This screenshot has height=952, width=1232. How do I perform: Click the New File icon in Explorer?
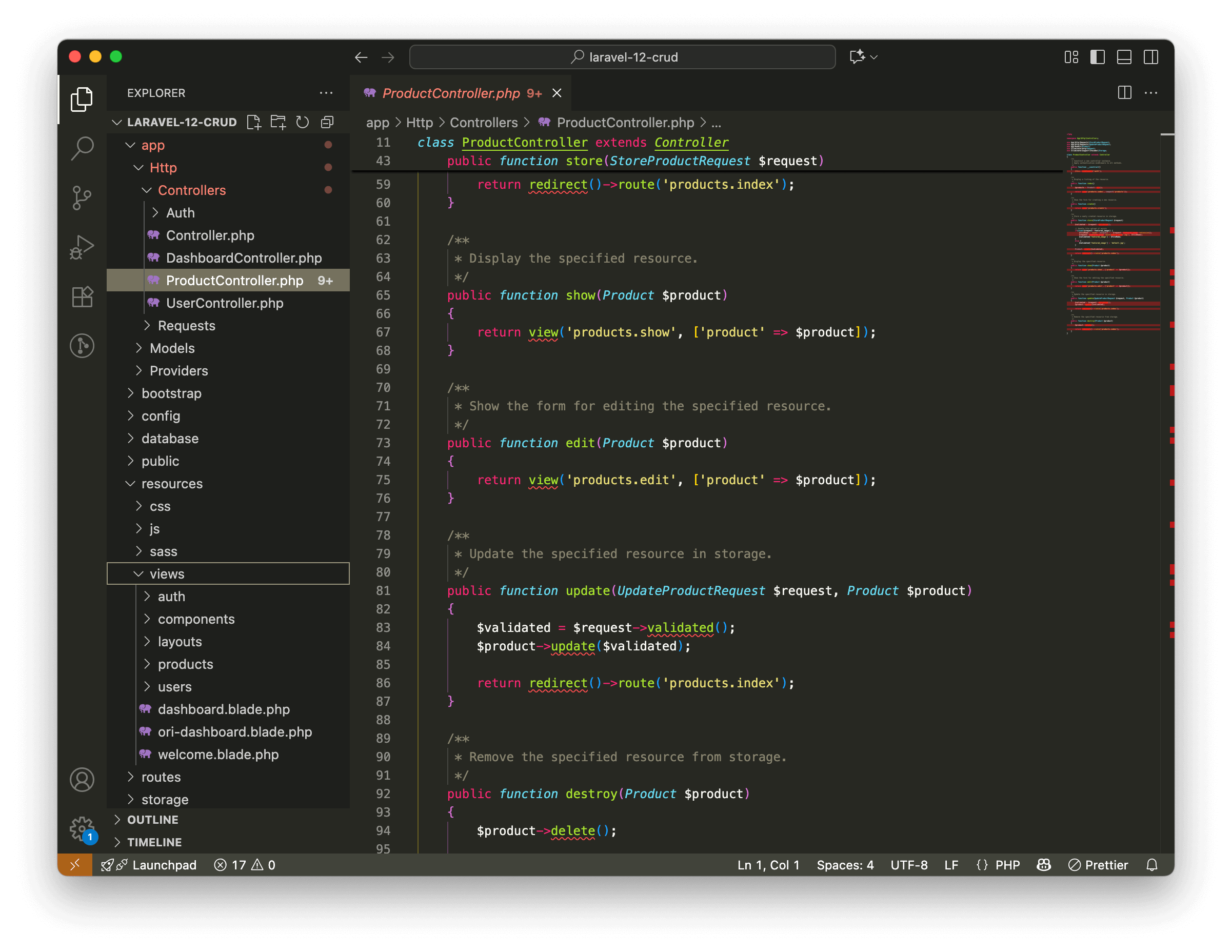(x=254, y=123)
